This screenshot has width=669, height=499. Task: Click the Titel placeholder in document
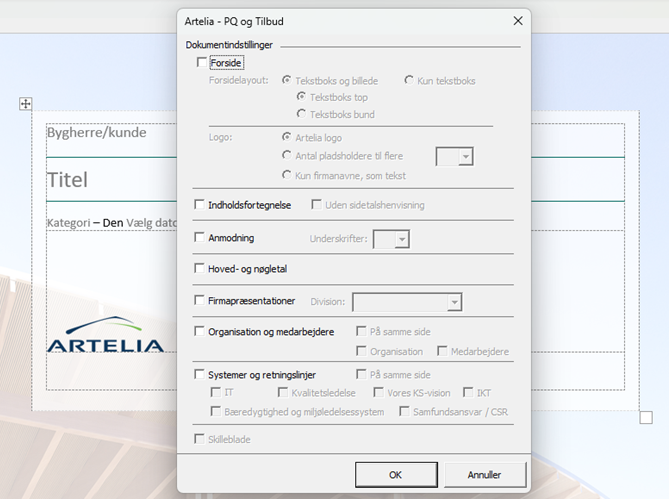[67, 180]
